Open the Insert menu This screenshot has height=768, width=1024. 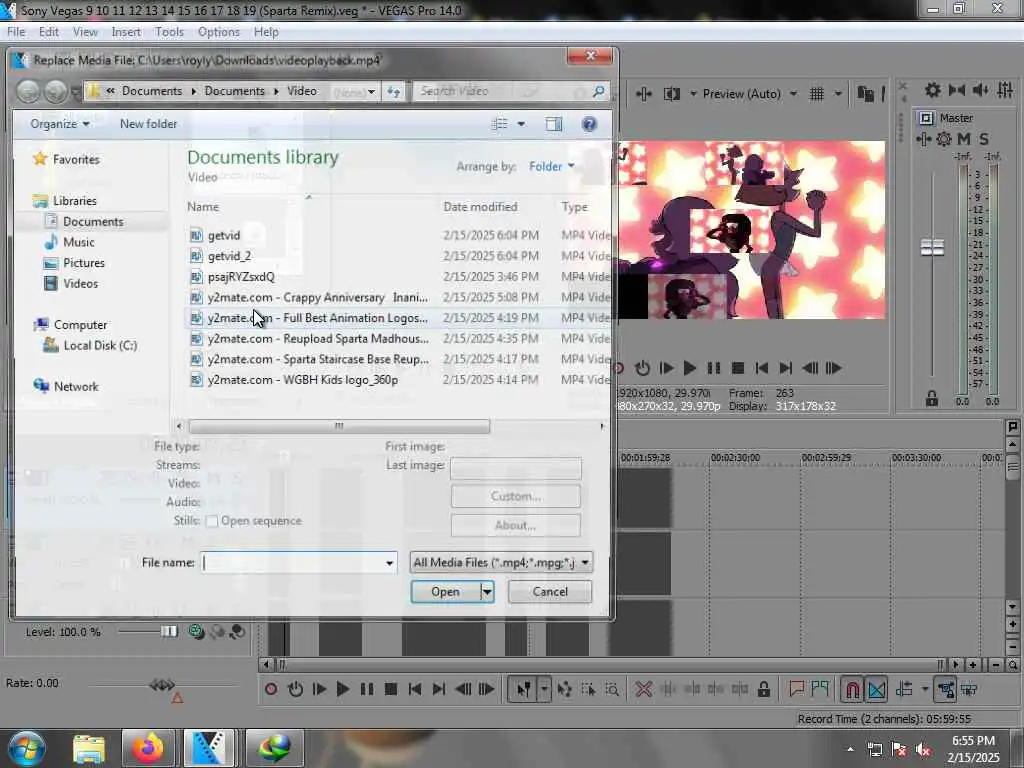point(125,32)
